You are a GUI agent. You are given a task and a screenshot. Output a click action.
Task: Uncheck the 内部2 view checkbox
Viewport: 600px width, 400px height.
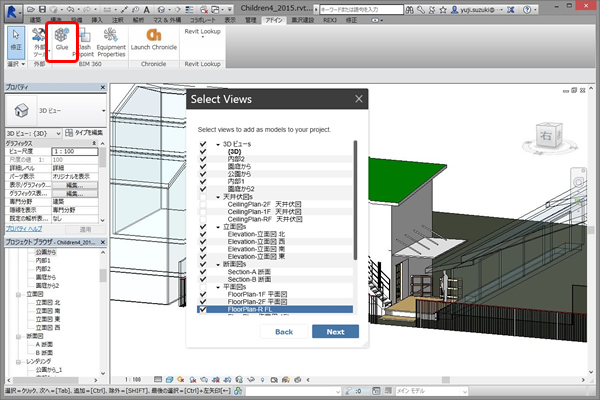tap(203, 159)
